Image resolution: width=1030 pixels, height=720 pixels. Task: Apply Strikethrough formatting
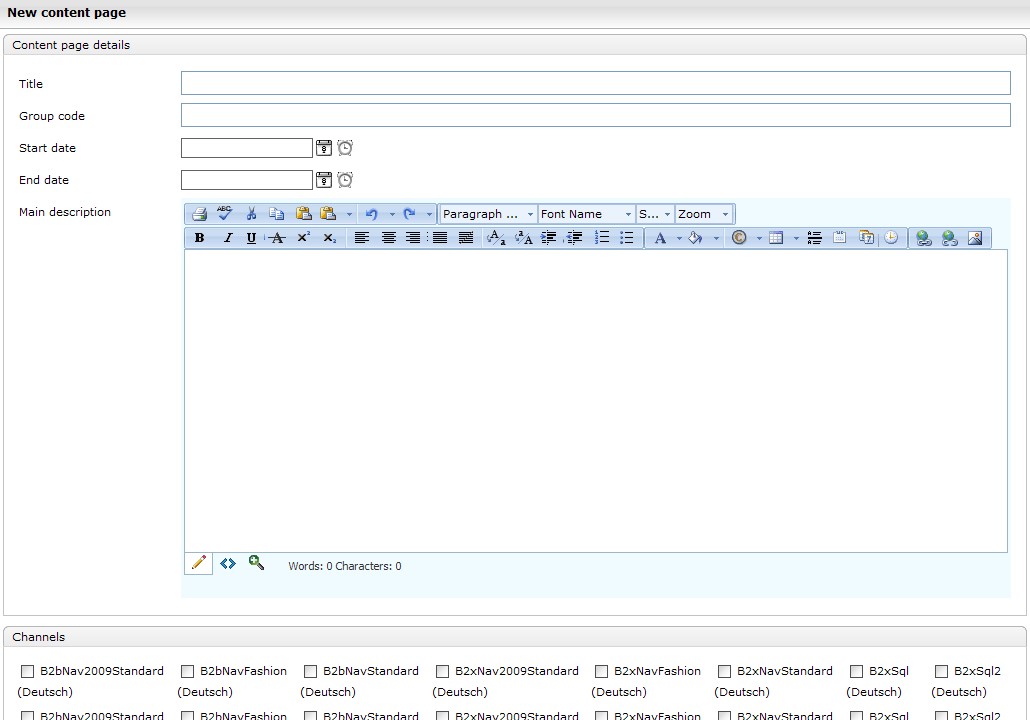[277, 238]
